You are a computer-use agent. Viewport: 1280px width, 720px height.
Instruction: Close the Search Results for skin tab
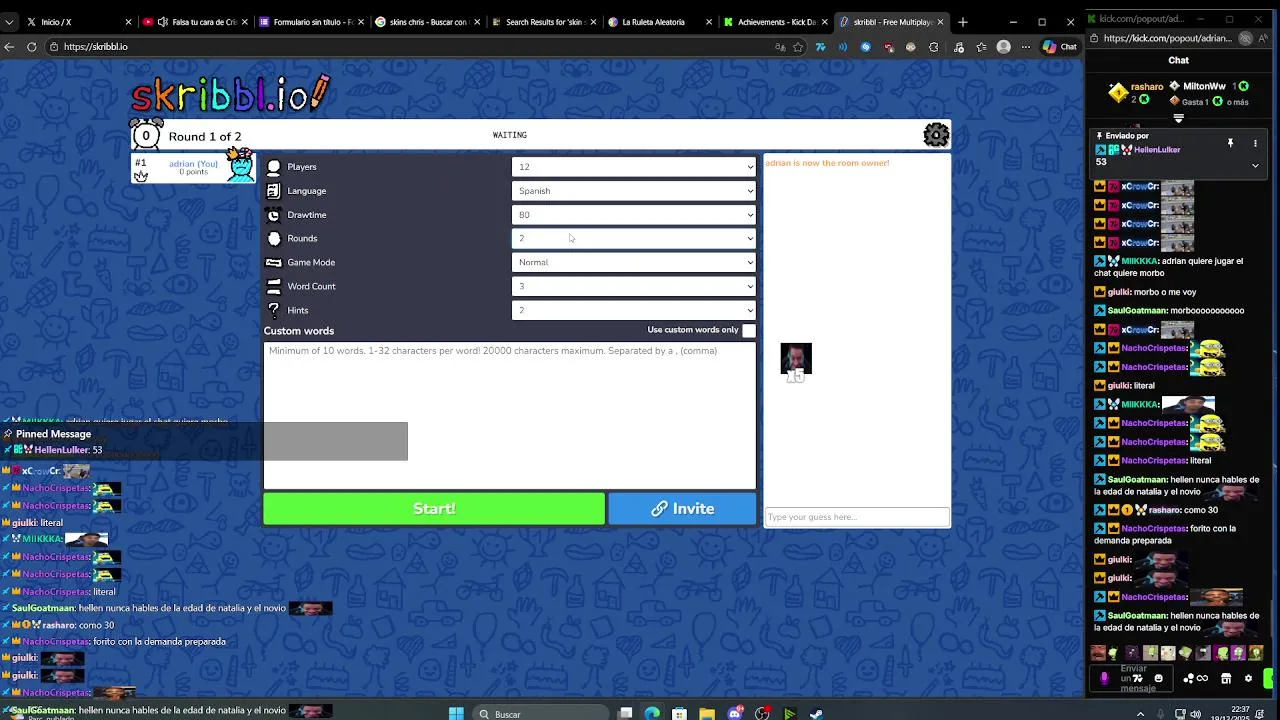tap(592, 21)
